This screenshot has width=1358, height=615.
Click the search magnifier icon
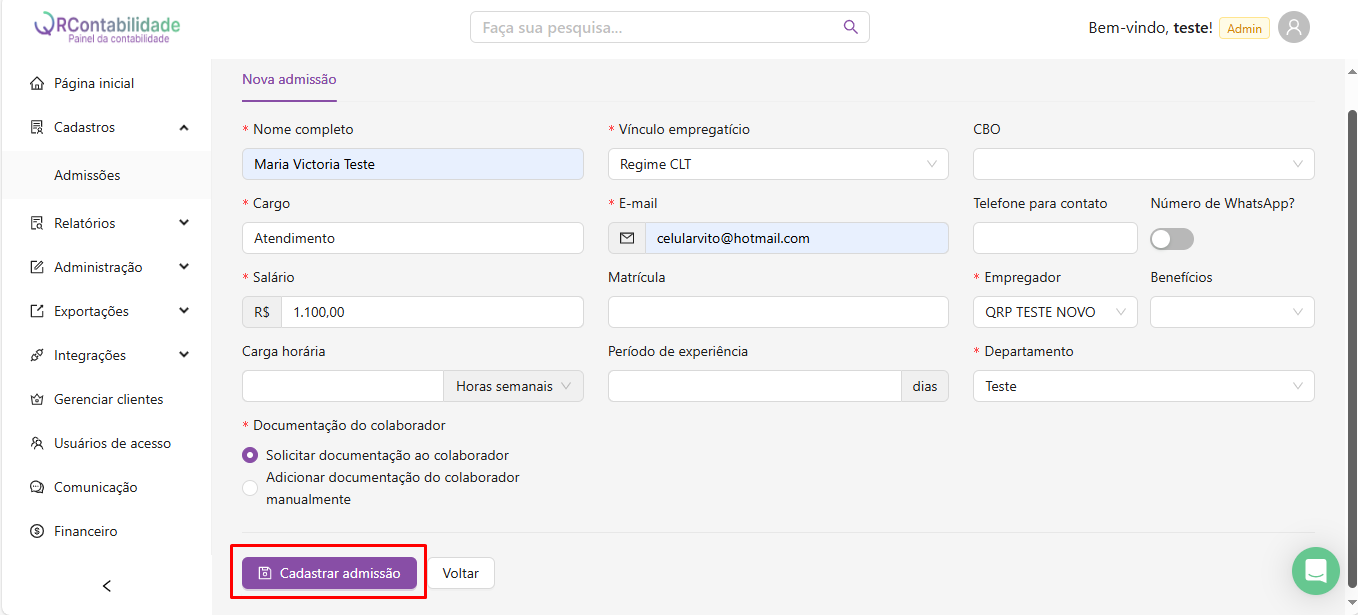coord(851,27)
